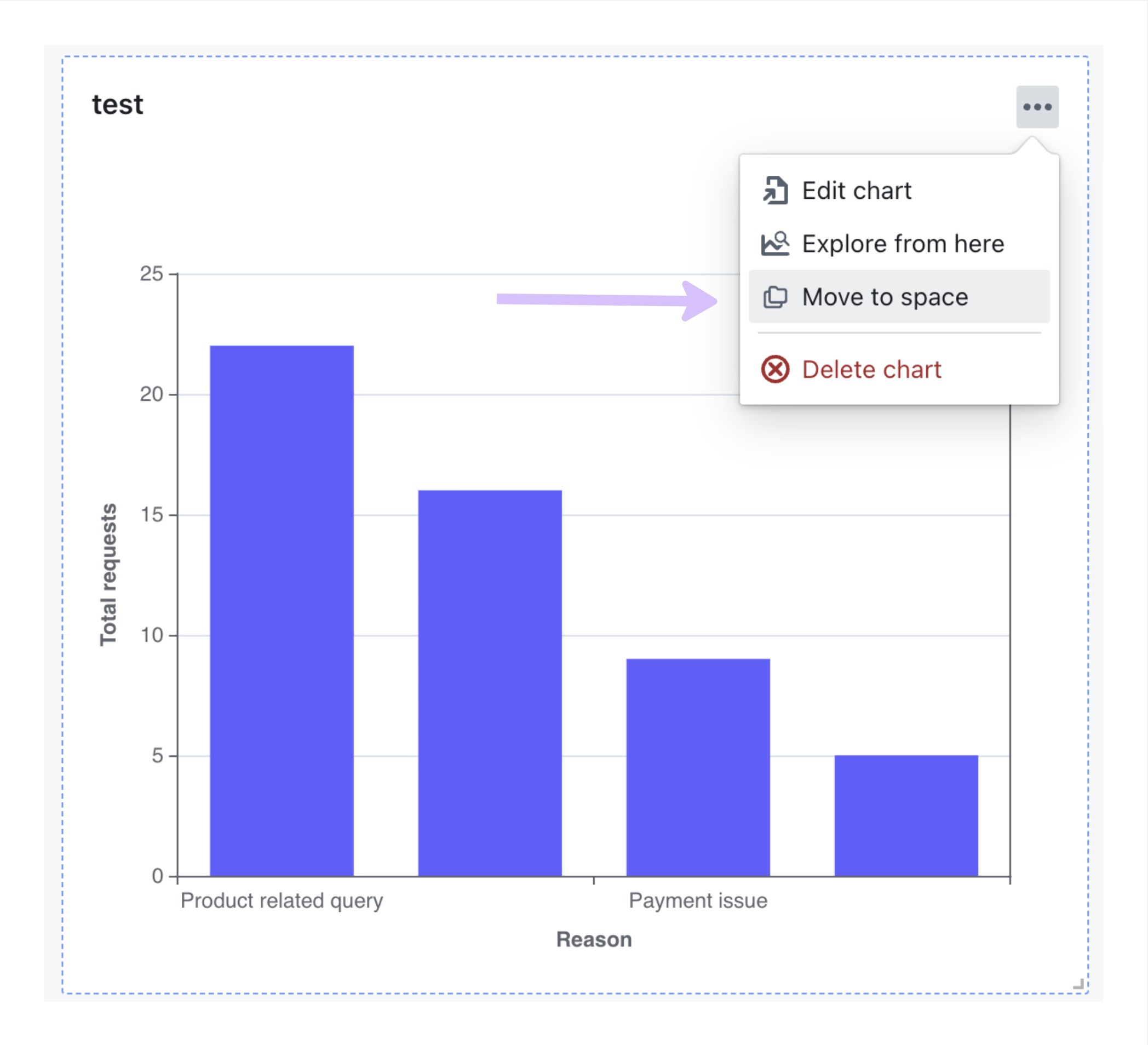
Task: Click the second bar with value sixteen
Action: tap(490, 683)
